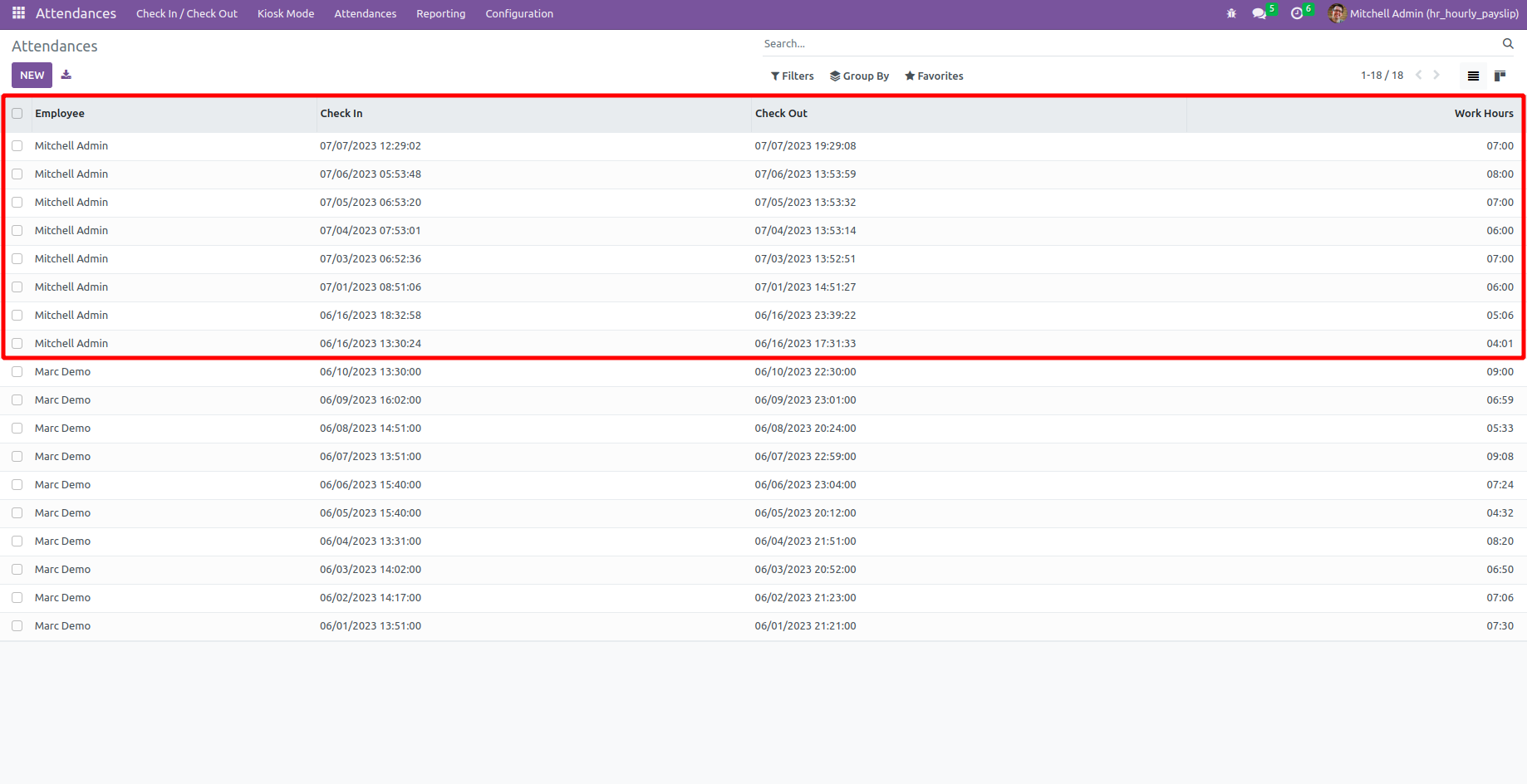The width and height of the screenshot is (1527, 784).
Task: Click work hours value 08:20
Action: [x=1500, y=541]
